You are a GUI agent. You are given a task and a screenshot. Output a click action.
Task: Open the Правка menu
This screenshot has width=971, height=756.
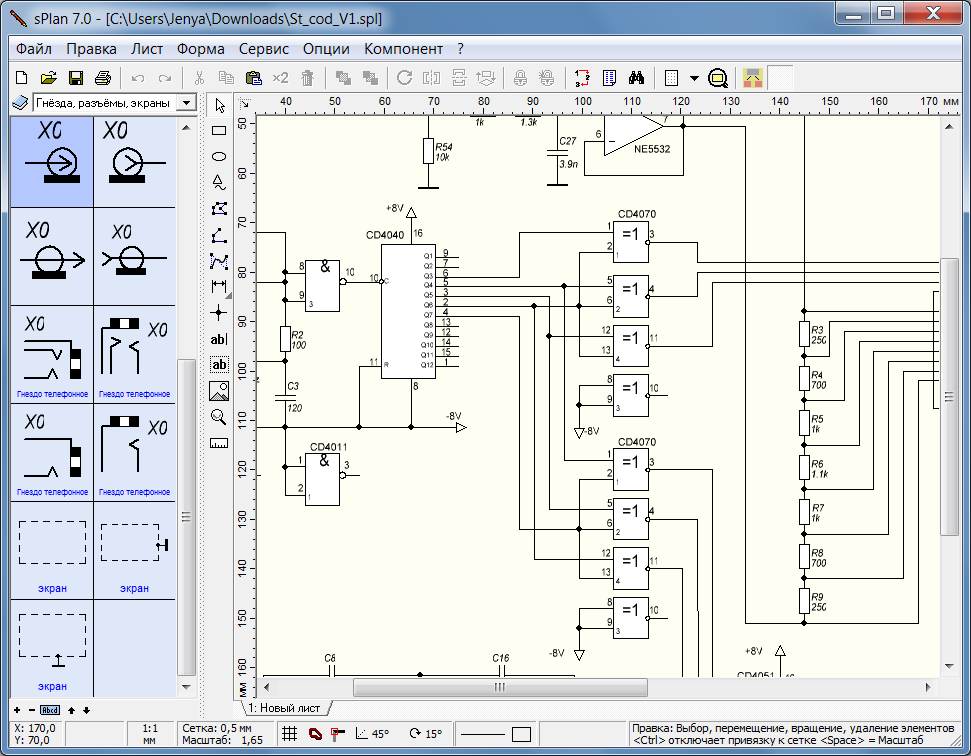(x=92, y=49)
